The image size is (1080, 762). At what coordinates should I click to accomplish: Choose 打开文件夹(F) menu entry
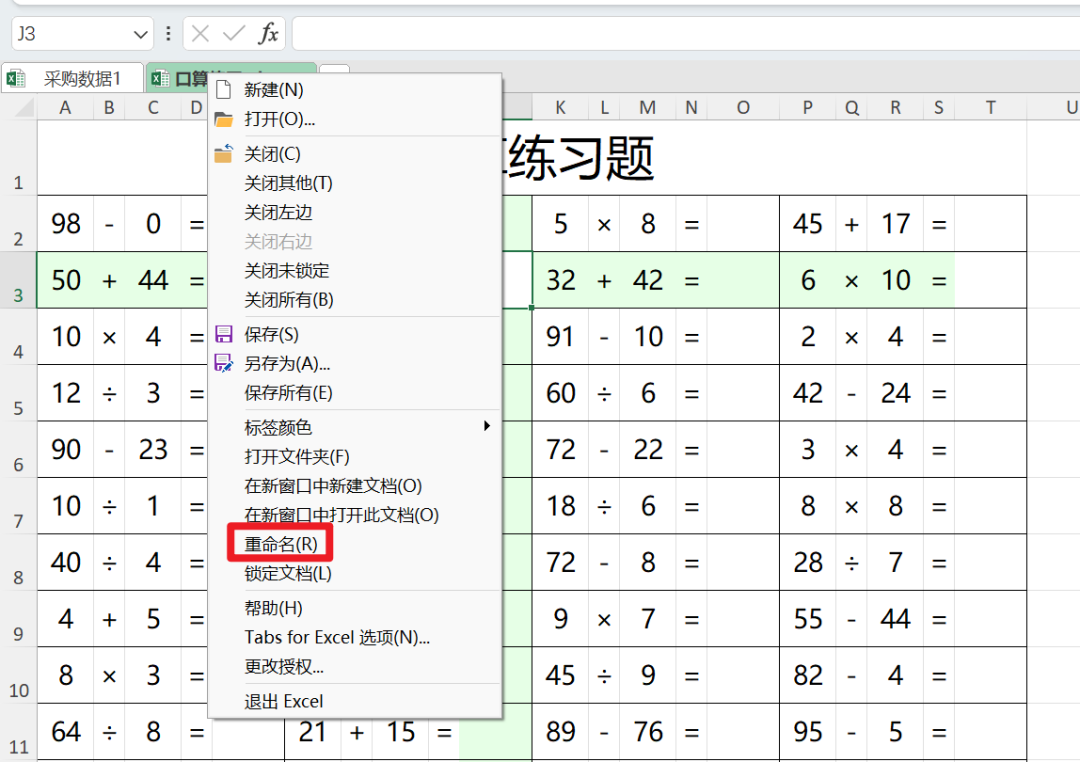point(355,456)
